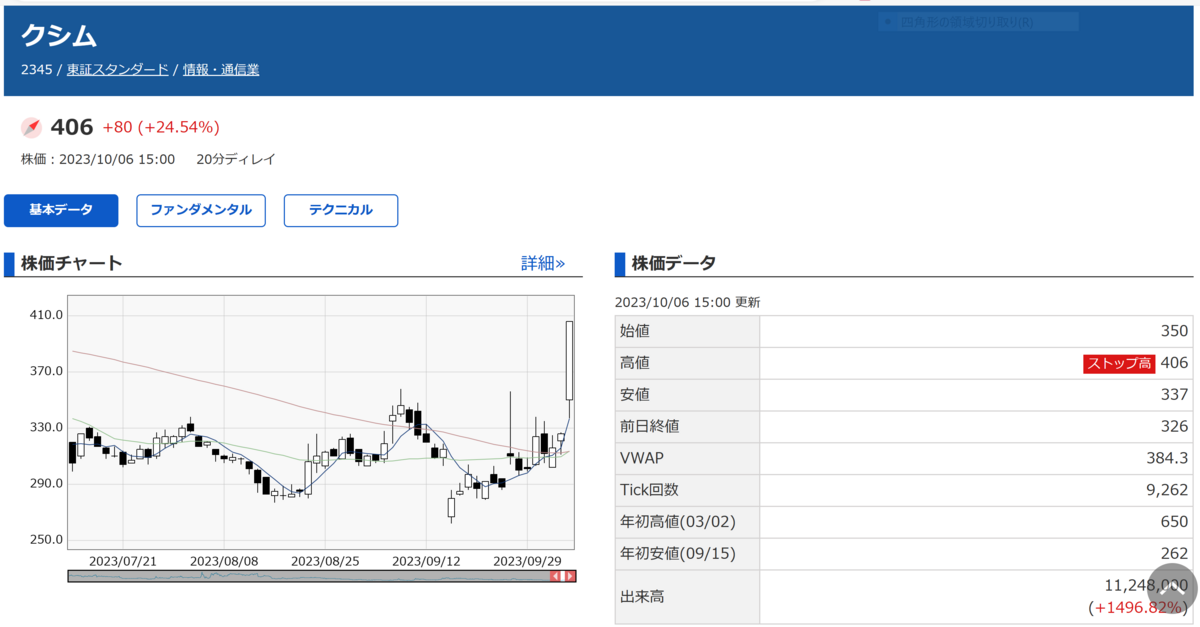Click the 2023/09/12 chart date label
Viewport: 1200px width, 627px height.
tap(426, 561)
